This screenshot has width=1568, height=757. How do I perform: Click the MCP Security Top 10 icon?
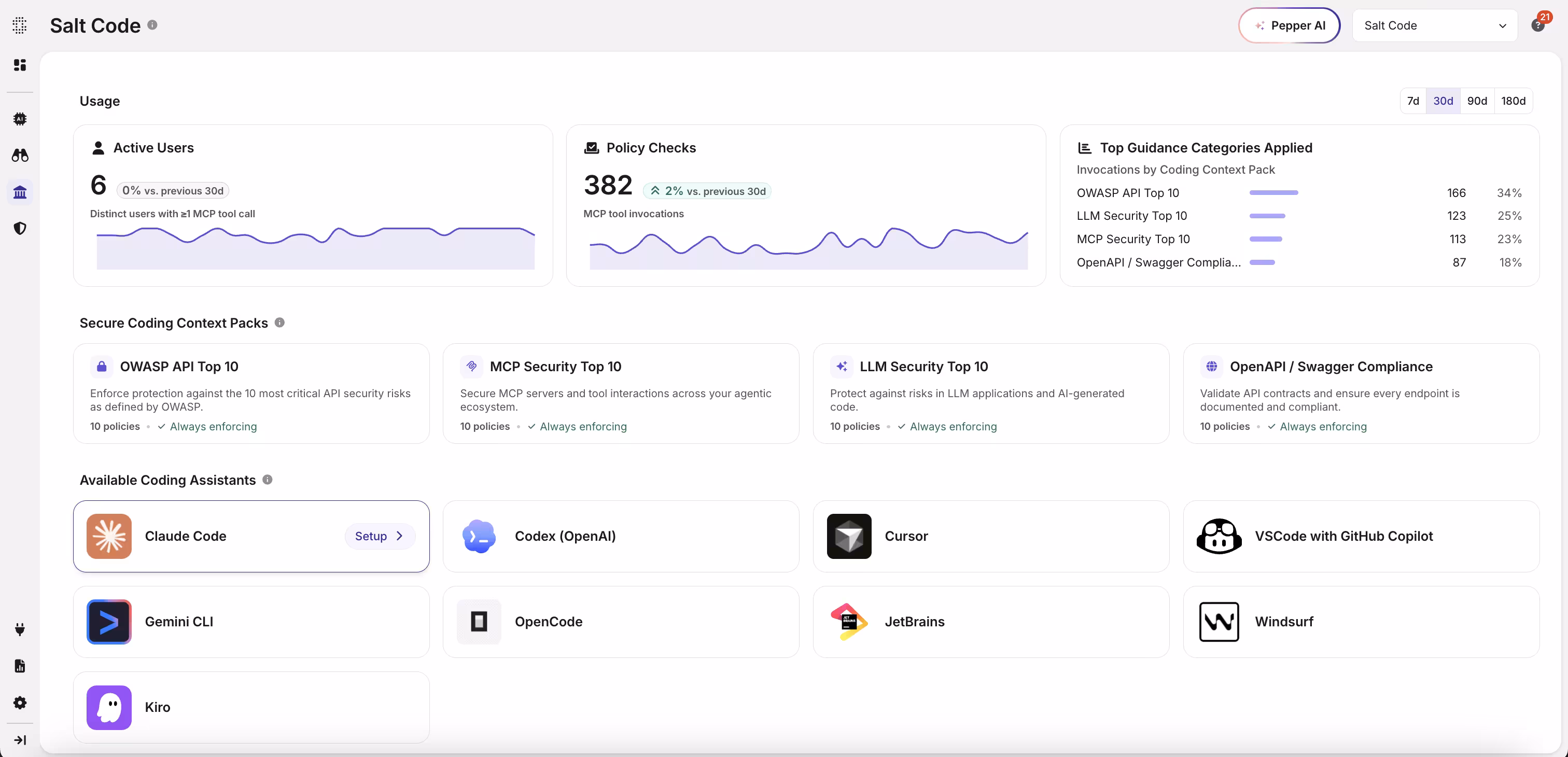pyautogui.click(x=472, y=367)
